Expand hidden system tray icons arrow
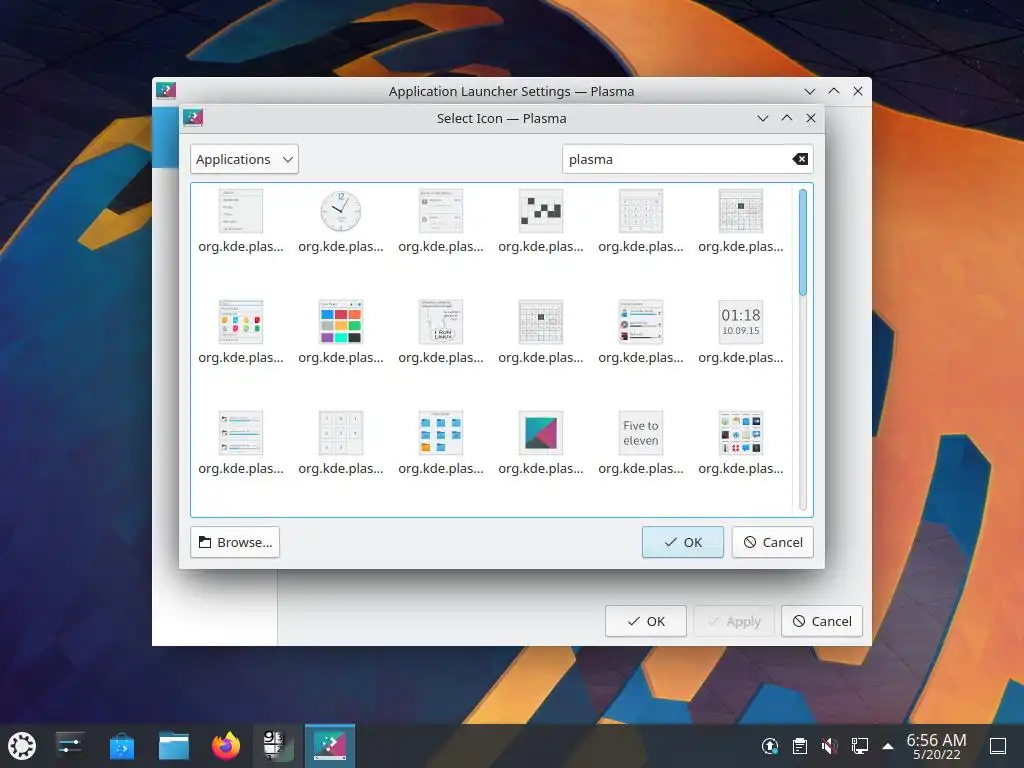Image resolution: width=1024 pixels, height=768 pixels. point(888,746)
